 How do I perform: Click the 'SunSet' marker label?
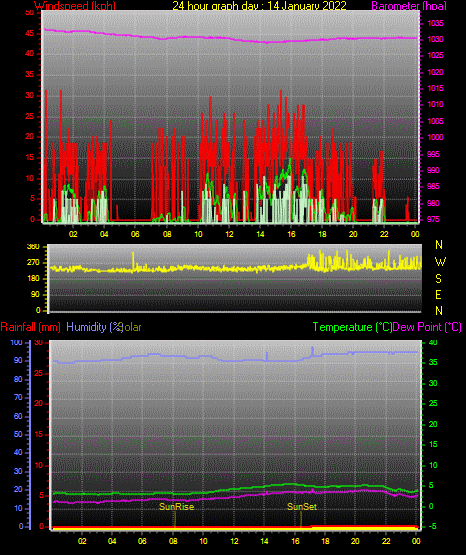tap(302, 507)
